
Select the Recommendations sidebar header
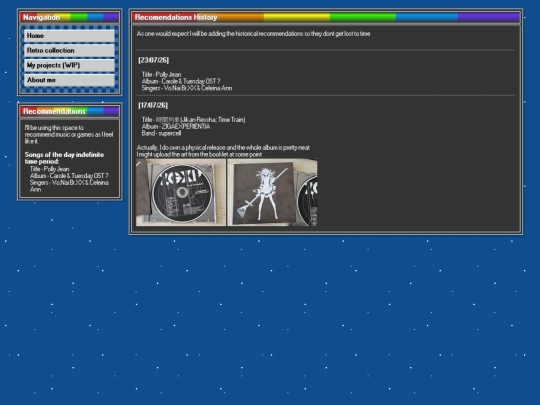click(70, 111)
